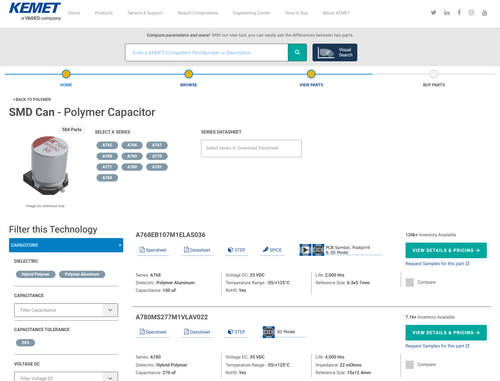Request samples for A768EB107M1ELAS036
This screenshot has height=381, width=500.
tap(437, 264)
